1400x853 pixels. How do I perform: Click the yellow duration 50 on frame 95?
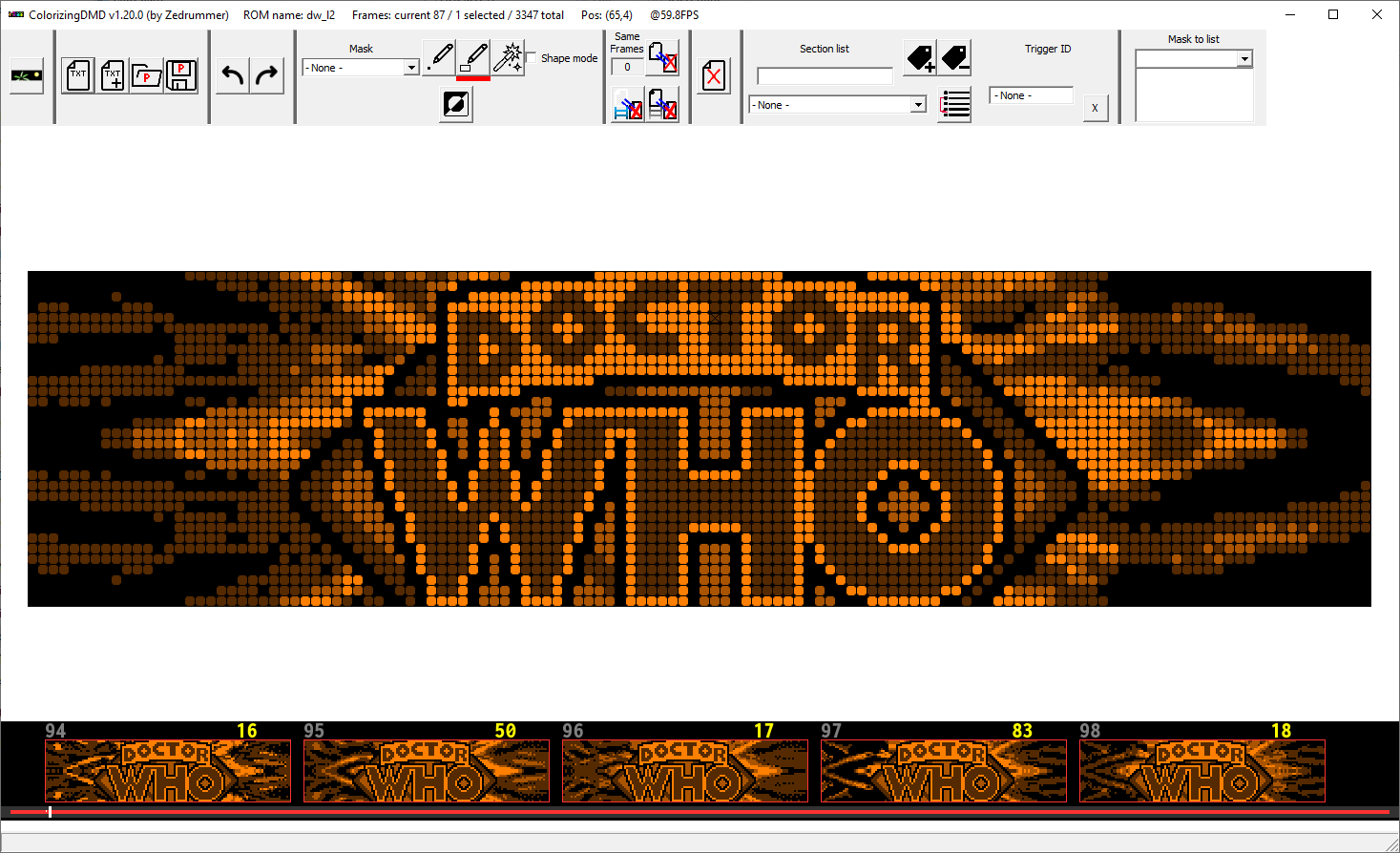[505, 731]
